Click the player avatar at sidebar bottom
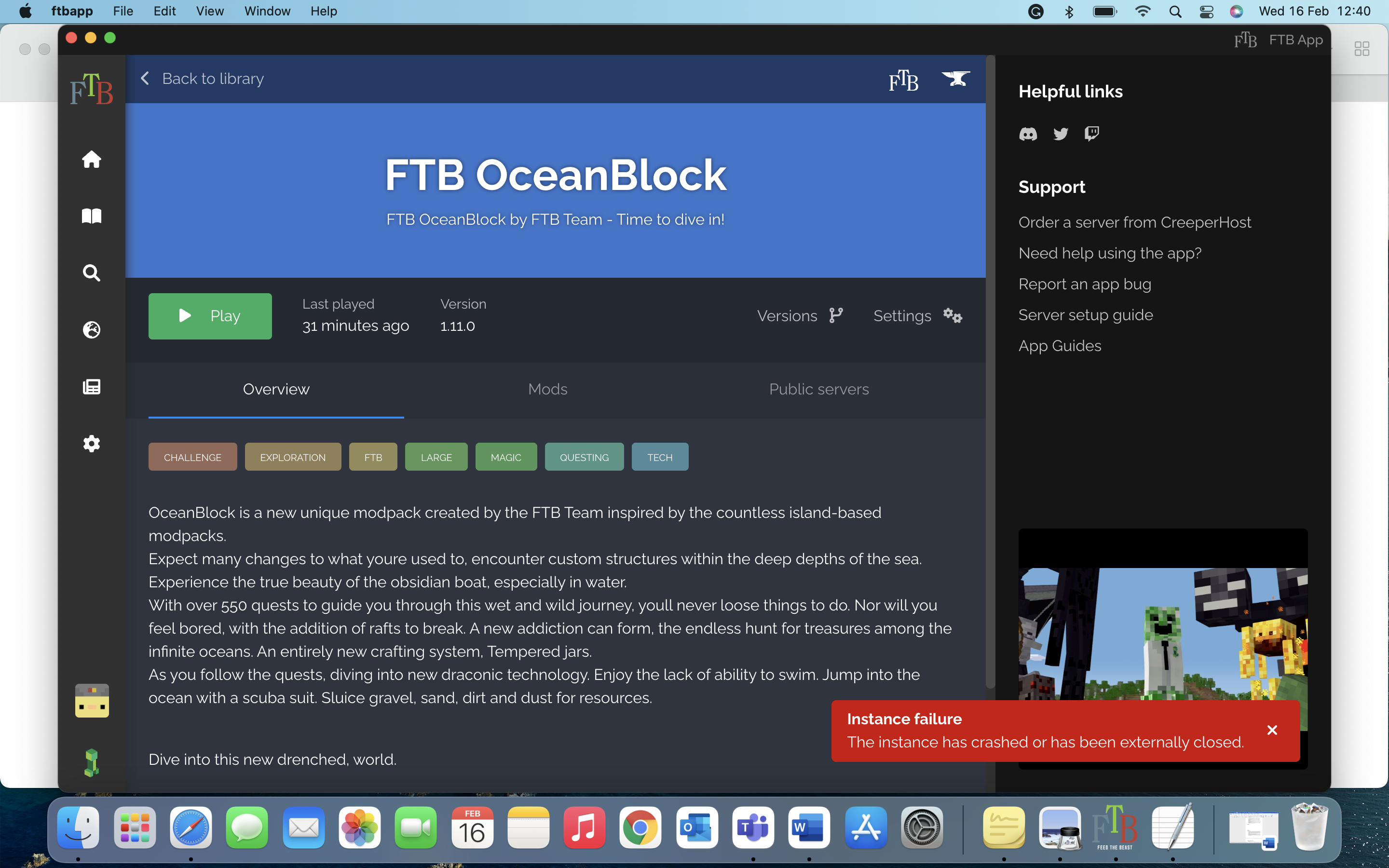 [x=91, y=700]
